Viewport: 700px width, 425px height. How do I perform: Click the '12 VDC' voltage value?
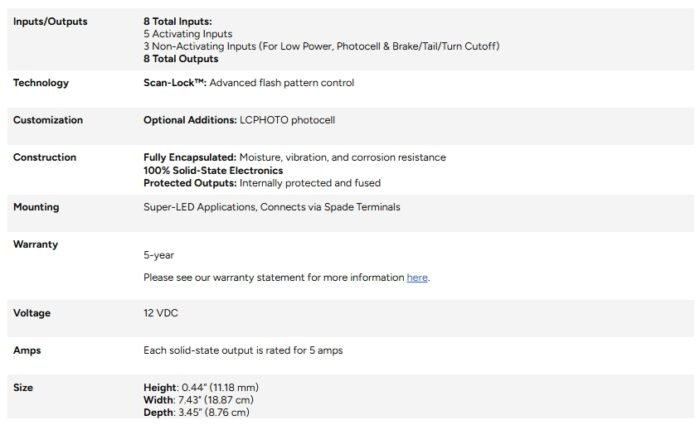tap(160, 313)
